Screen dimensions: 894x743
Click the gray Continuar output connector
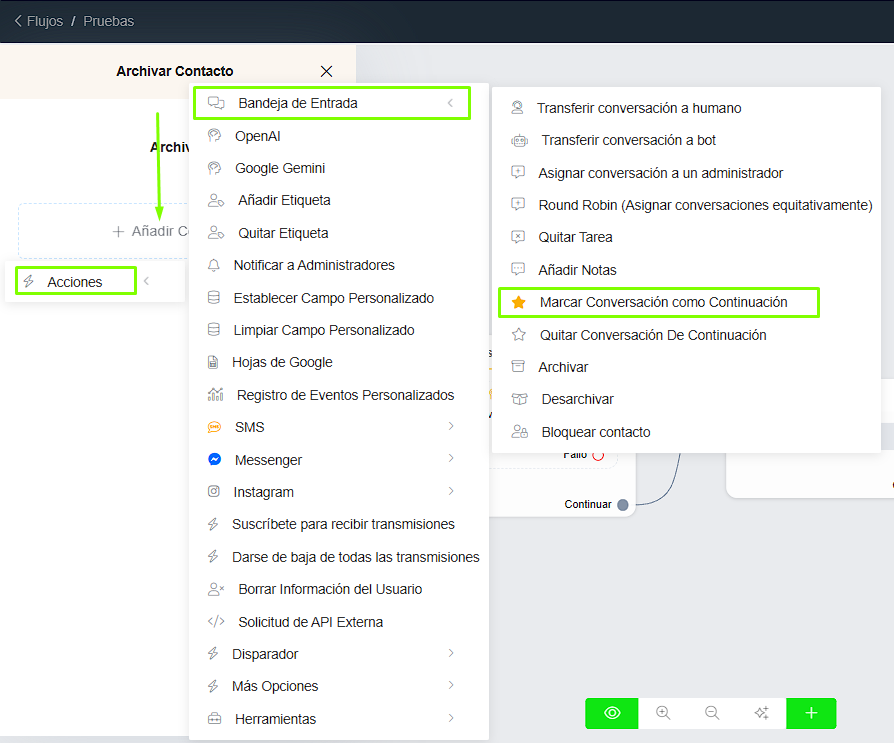coord(623,505)
